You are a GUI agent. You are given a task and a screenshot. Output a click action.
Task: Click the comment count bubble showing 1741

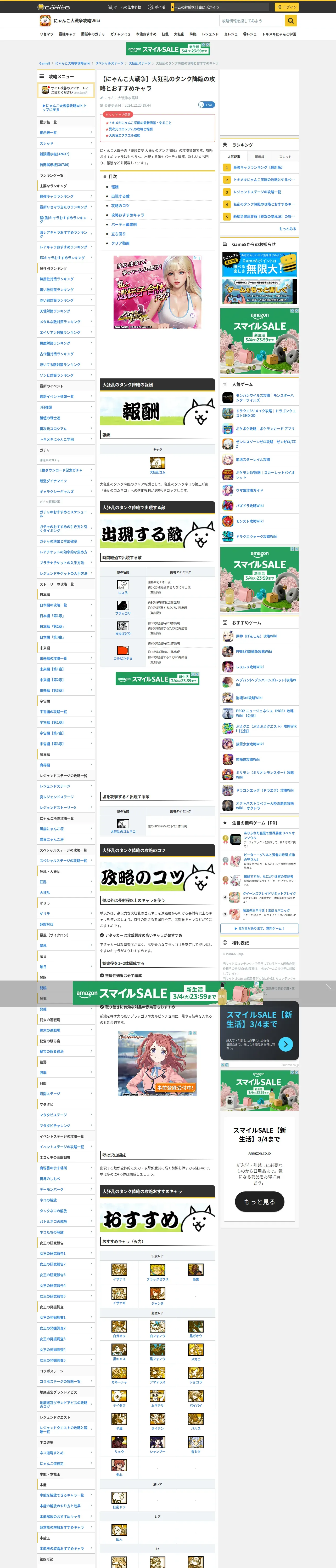(x=206, y=105)
